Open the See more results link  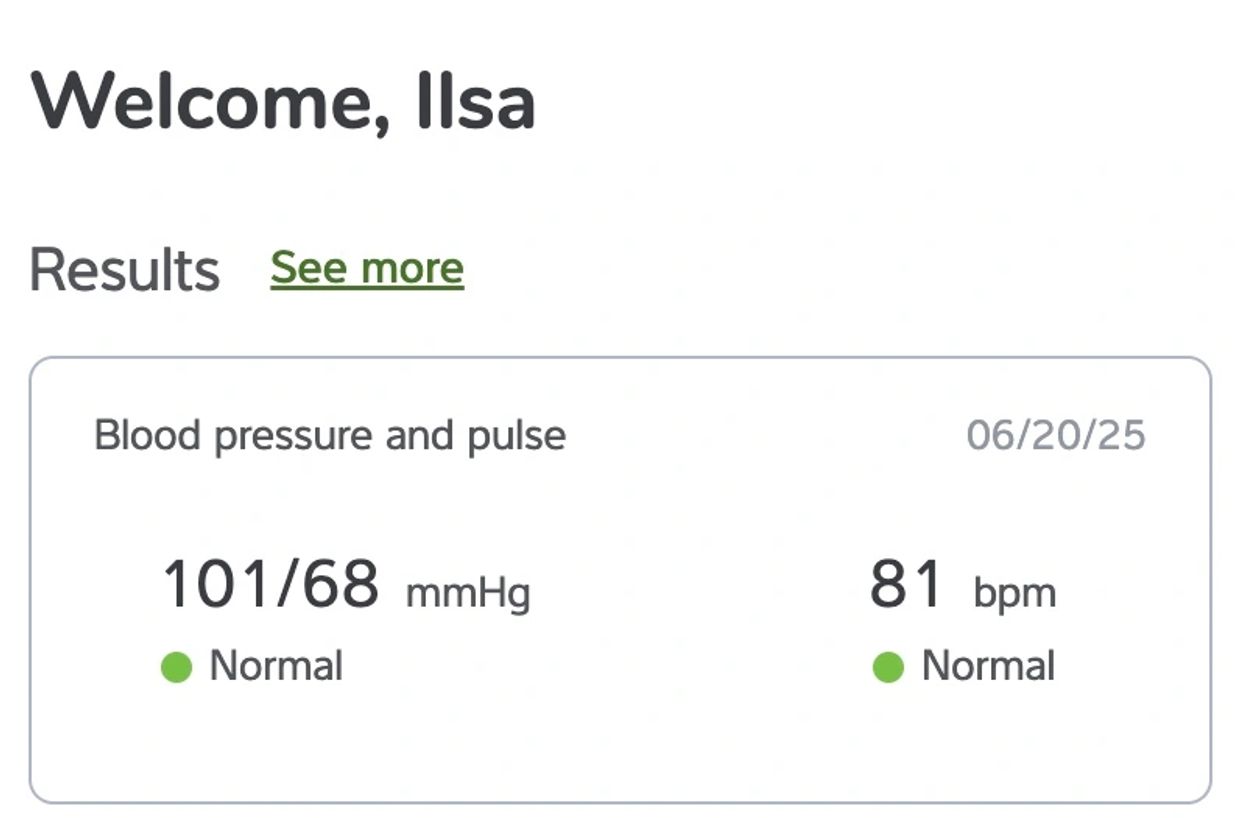click(367, 268)
